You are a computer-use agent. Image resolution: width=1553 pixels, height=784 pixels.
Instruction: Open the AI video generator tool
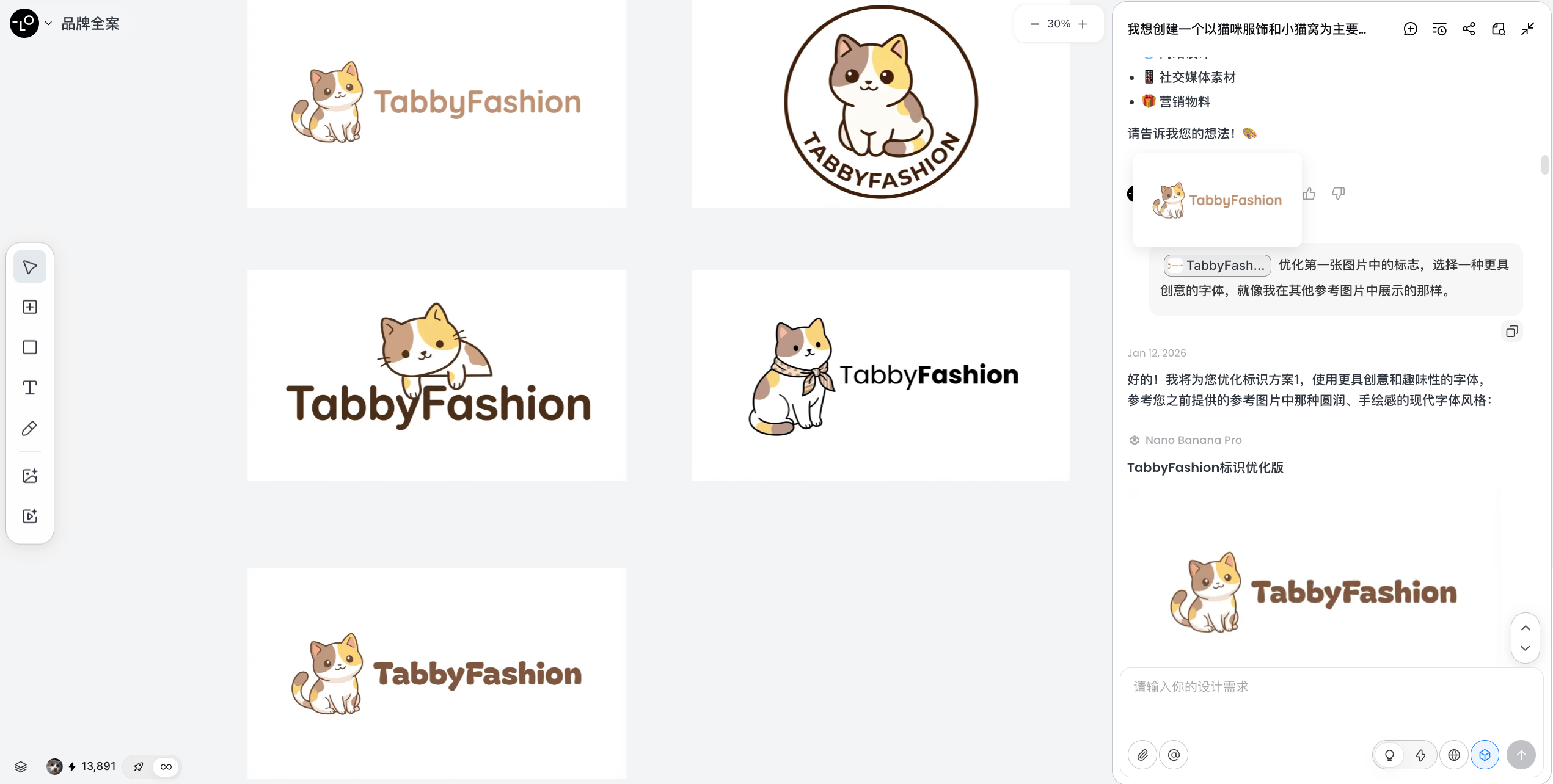(30, 516)
